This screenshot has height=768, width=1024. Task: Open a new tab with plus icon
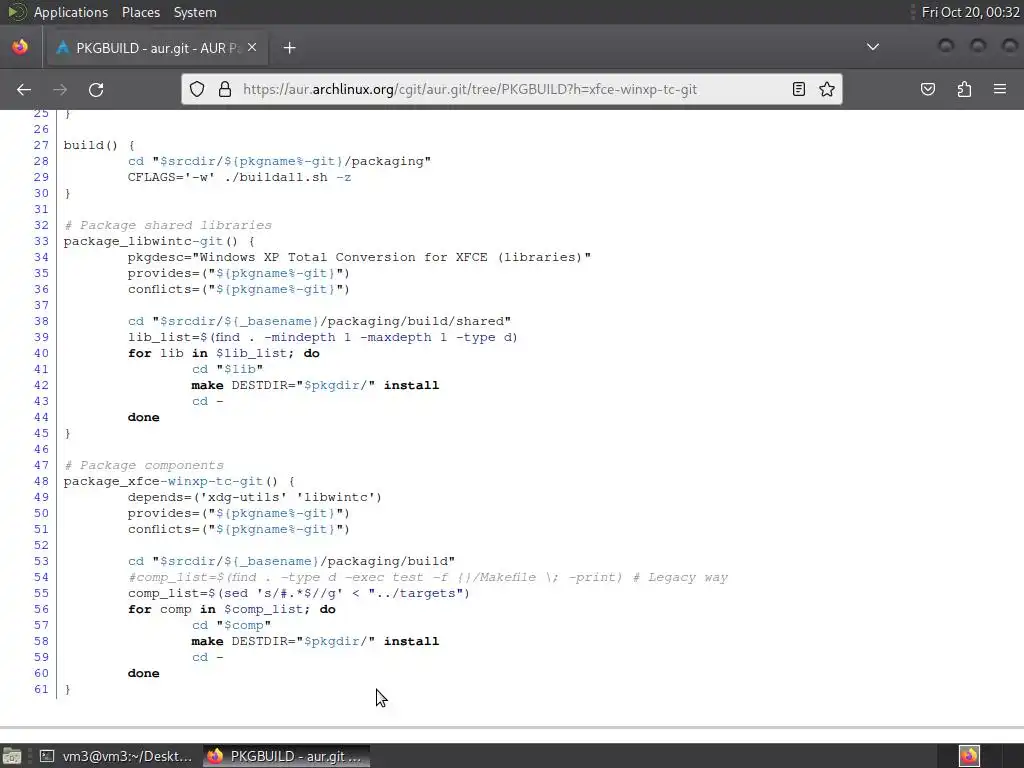click(289, 48)
